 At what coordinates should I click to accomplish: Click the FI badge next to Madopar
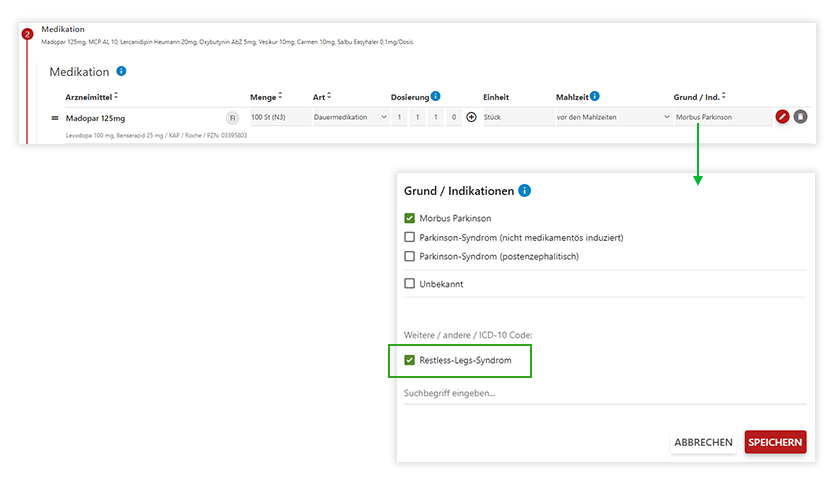coord(233,117)
